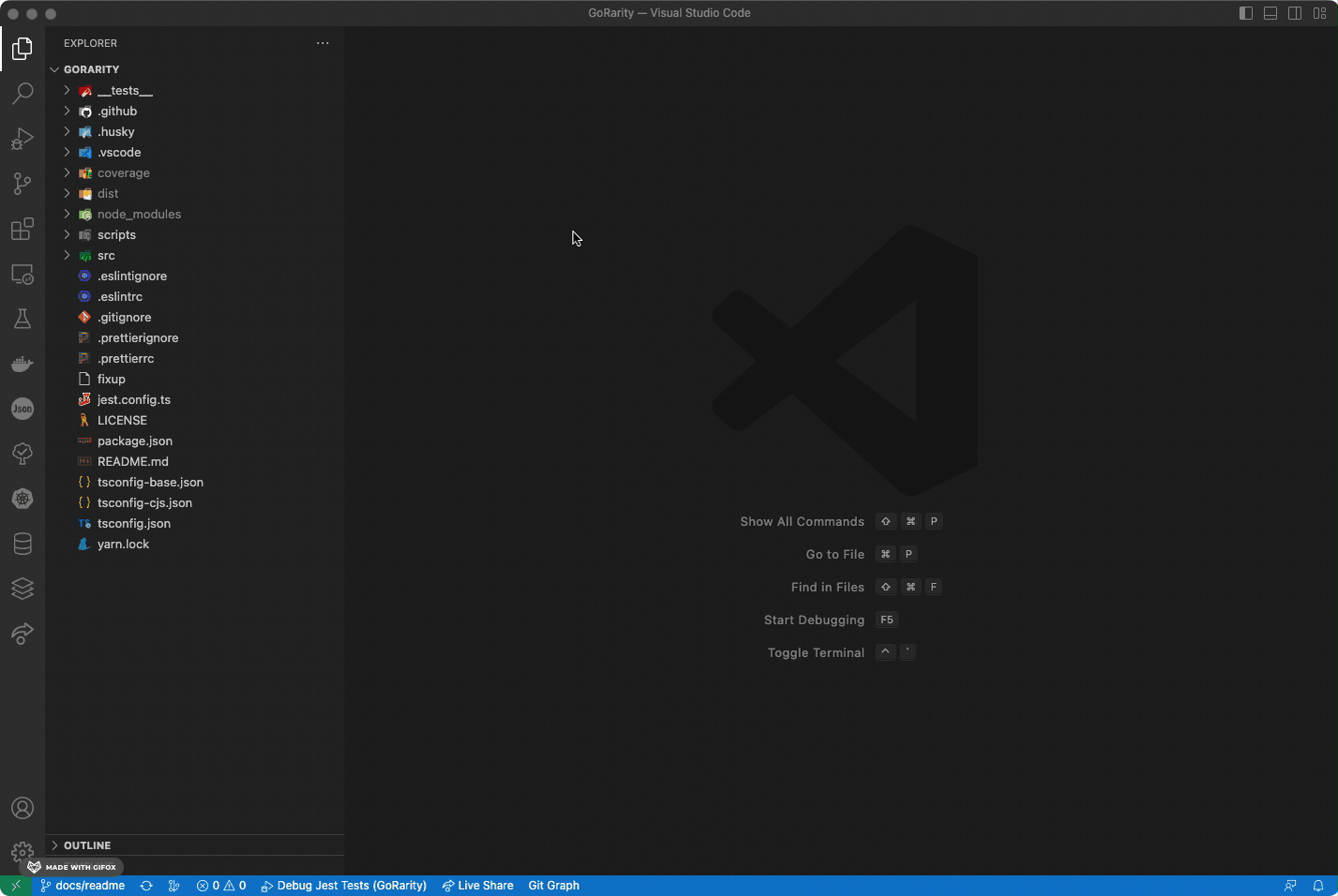This screenshot has height=896, width=1338.
Task: Open the Testing flask icon
Action: click(23, 319)
